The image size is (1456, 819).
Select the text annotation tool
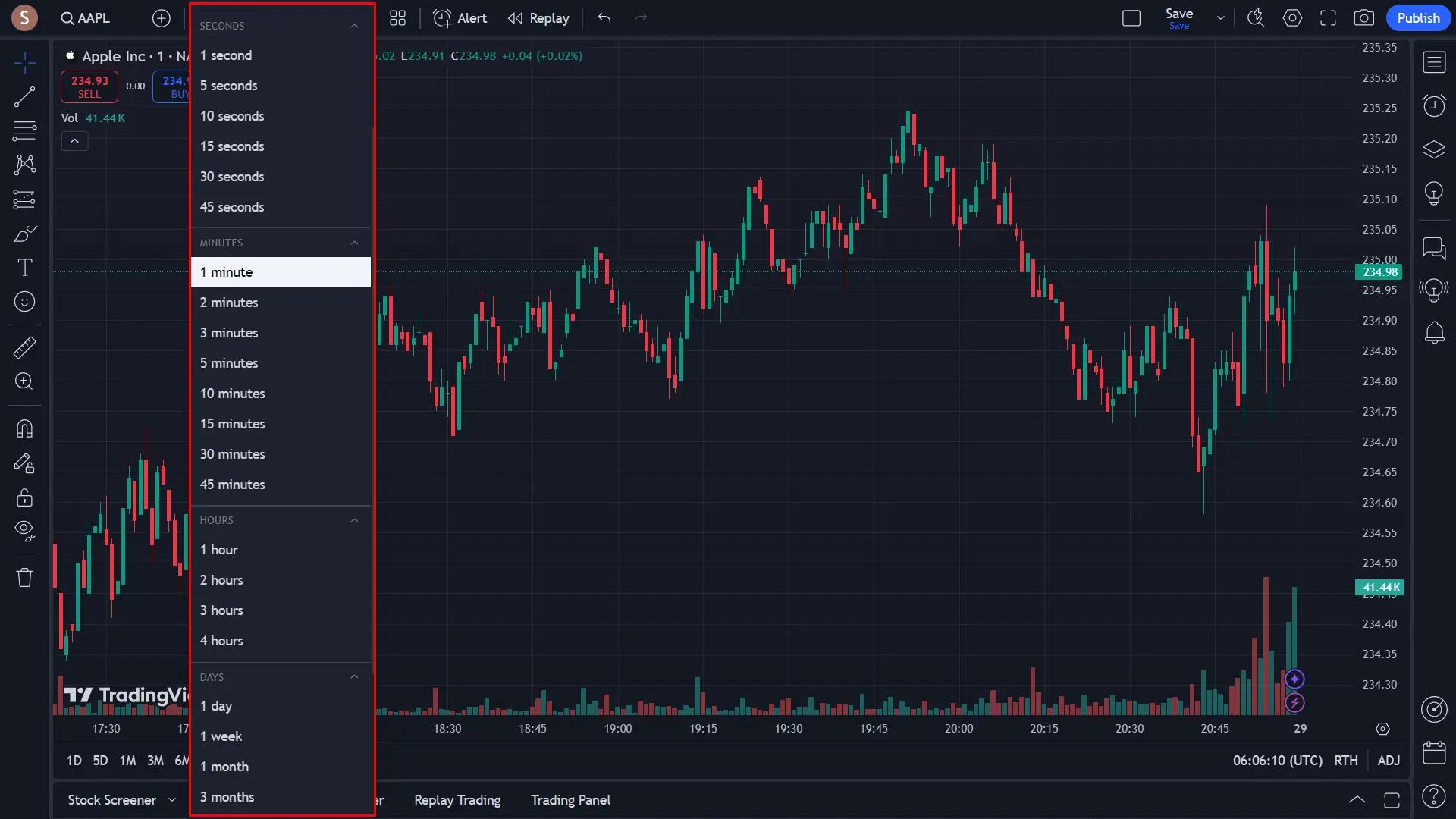(x=24, y=268)
